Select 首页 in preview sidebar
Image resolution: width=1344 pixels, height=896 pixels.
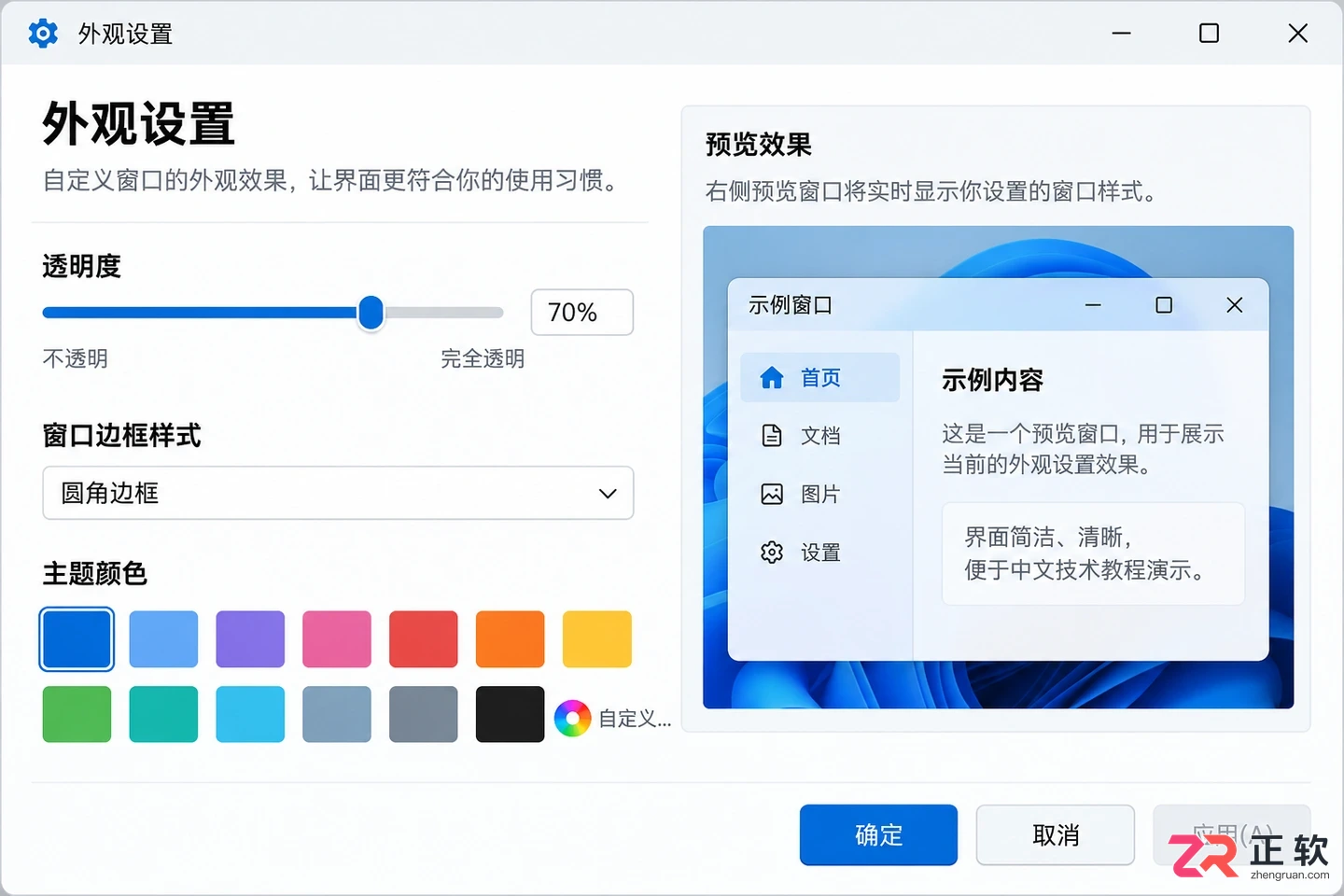click(820, 377)
